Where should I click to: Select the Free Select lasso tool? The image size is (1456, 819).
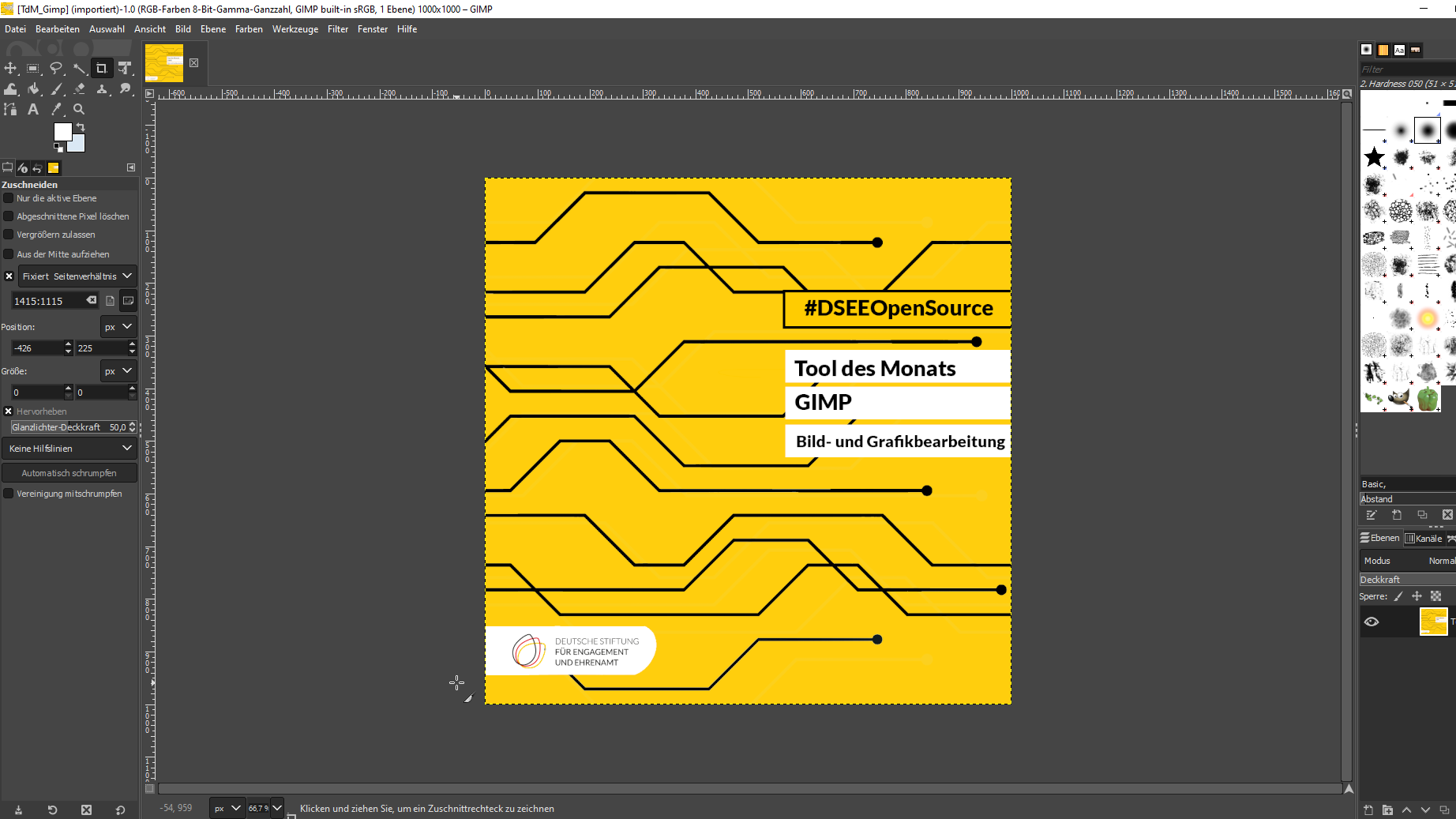[56, 69]
